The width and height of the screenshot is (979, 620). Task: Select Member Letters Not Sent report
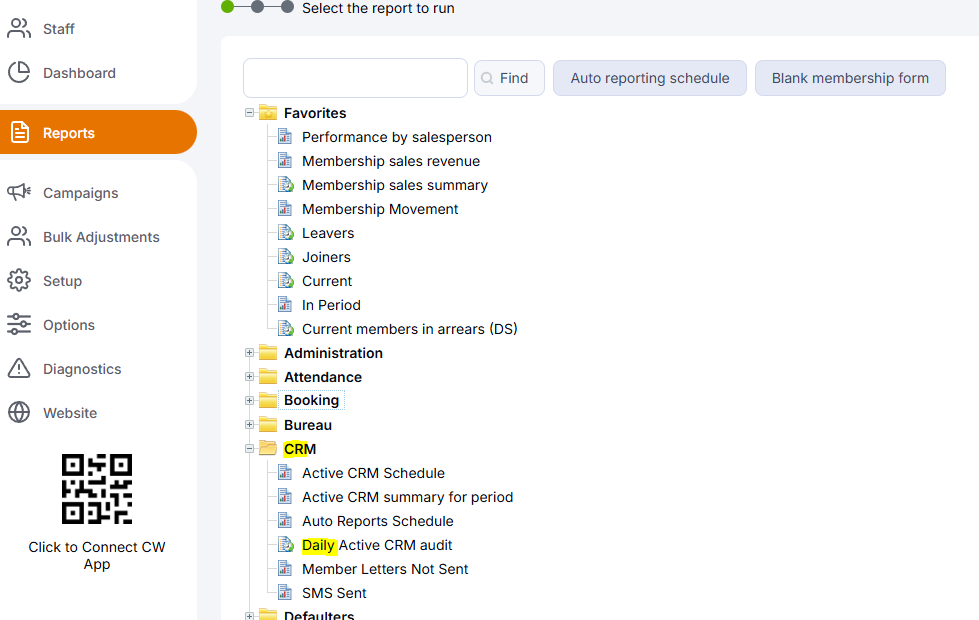(385, 569)
